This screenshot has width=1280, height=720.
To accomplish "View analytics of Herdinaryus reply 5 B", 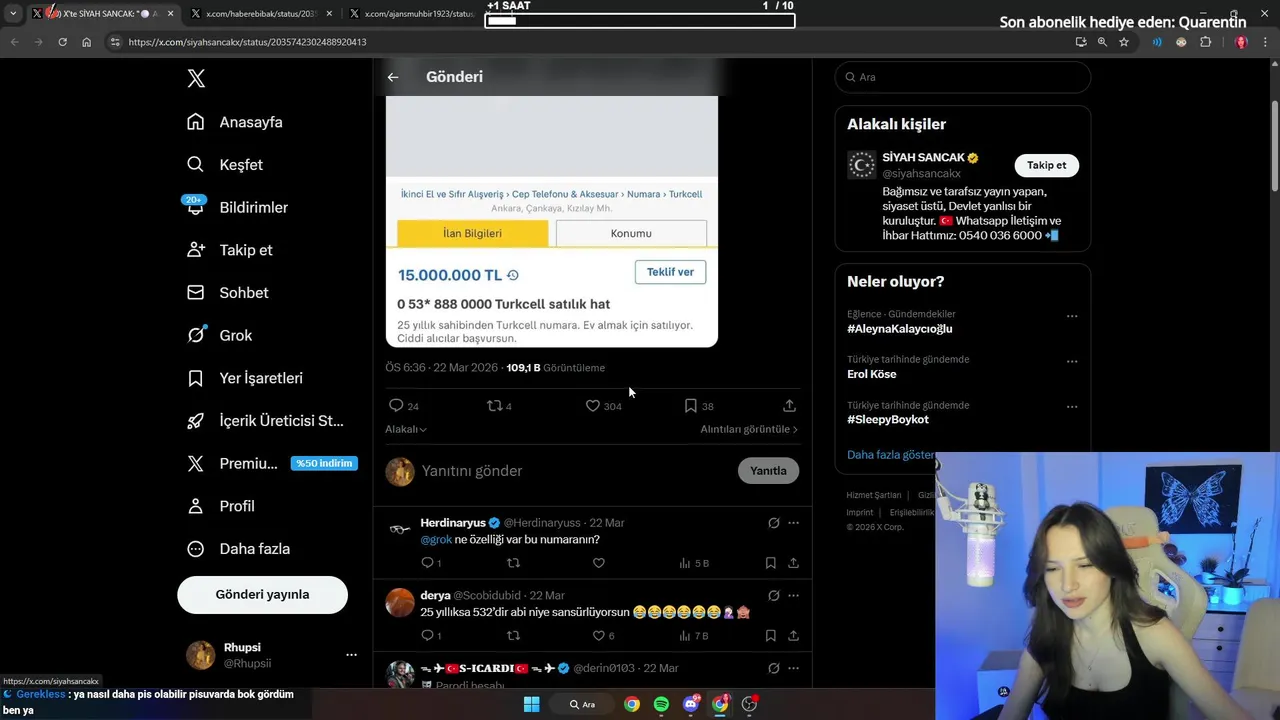I will (x=694, y=563).
